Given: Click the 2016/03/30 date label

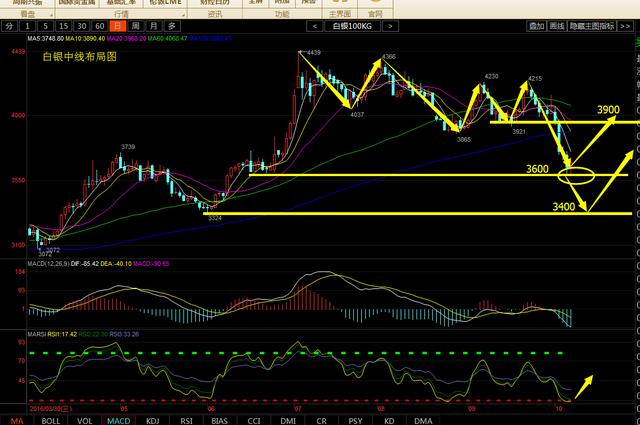Looking at the screenshot, I should click(51, 409).
